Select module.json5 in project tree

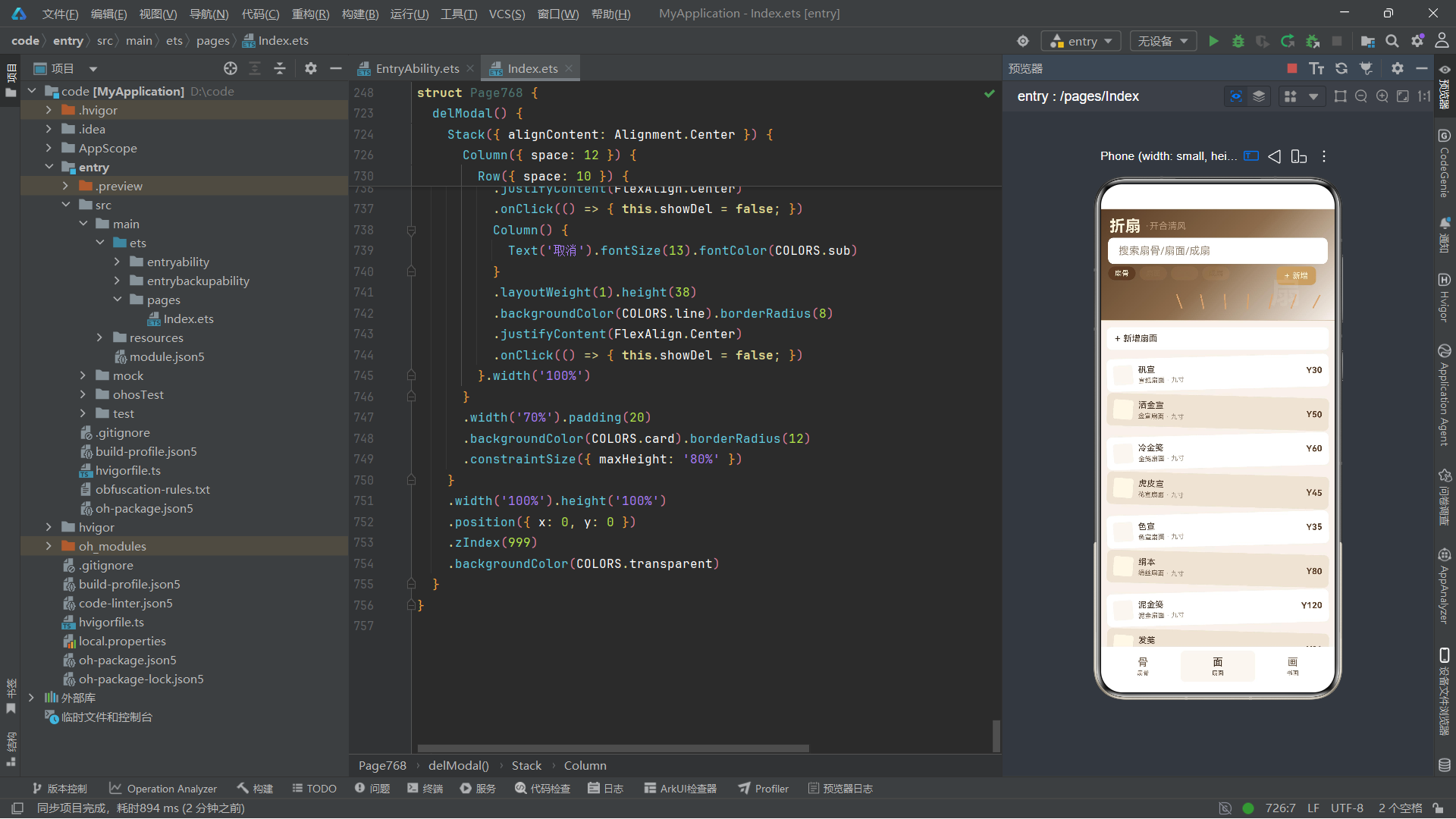click(167, 356)
